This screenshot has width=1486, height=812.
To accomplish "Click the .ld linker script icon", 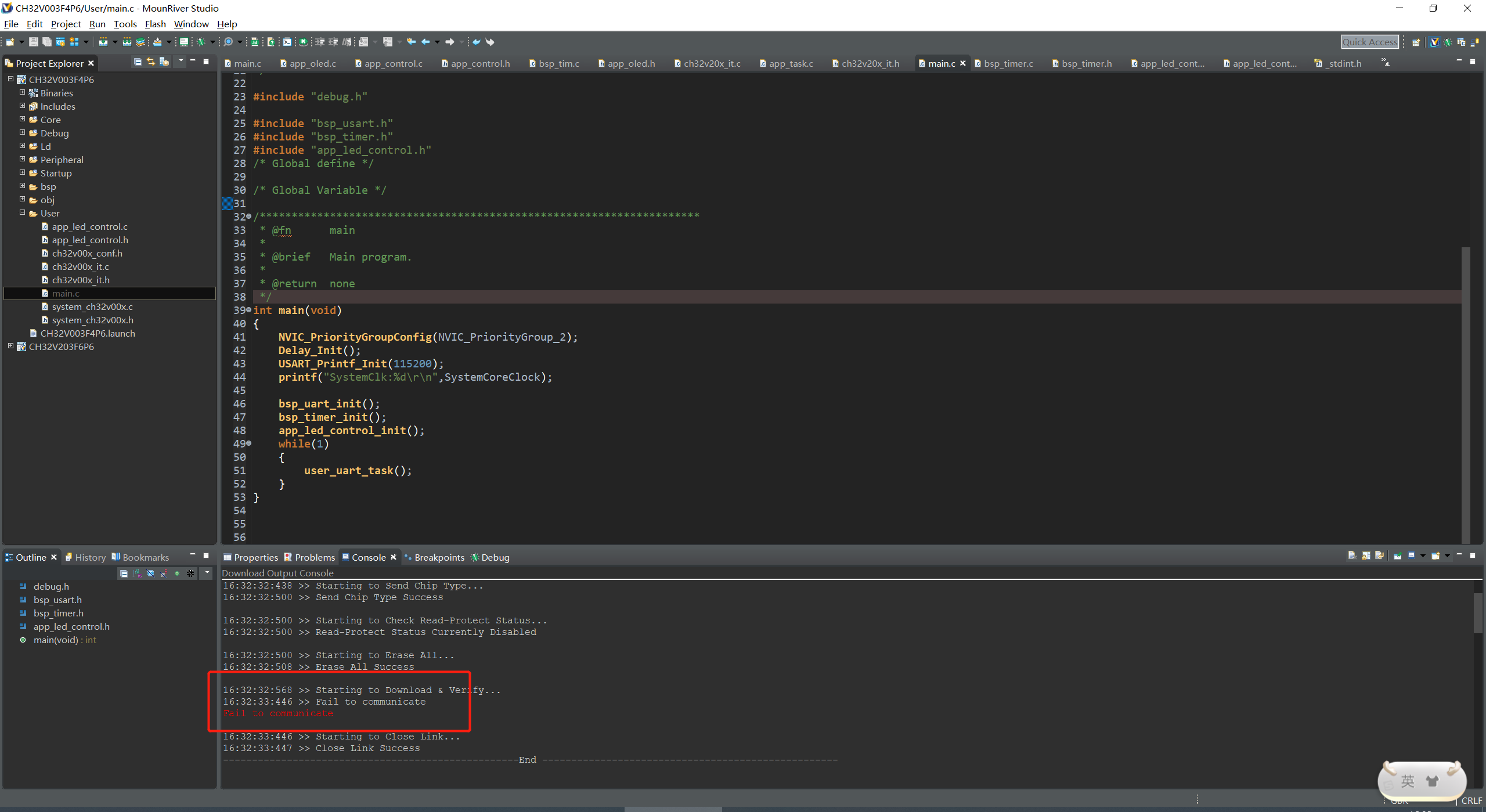I will 254,42.
